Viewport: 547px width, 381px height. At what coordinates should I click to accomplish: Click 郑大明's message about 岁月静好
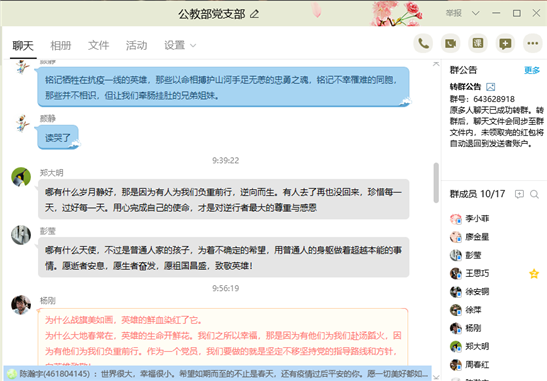pos(223,199)
